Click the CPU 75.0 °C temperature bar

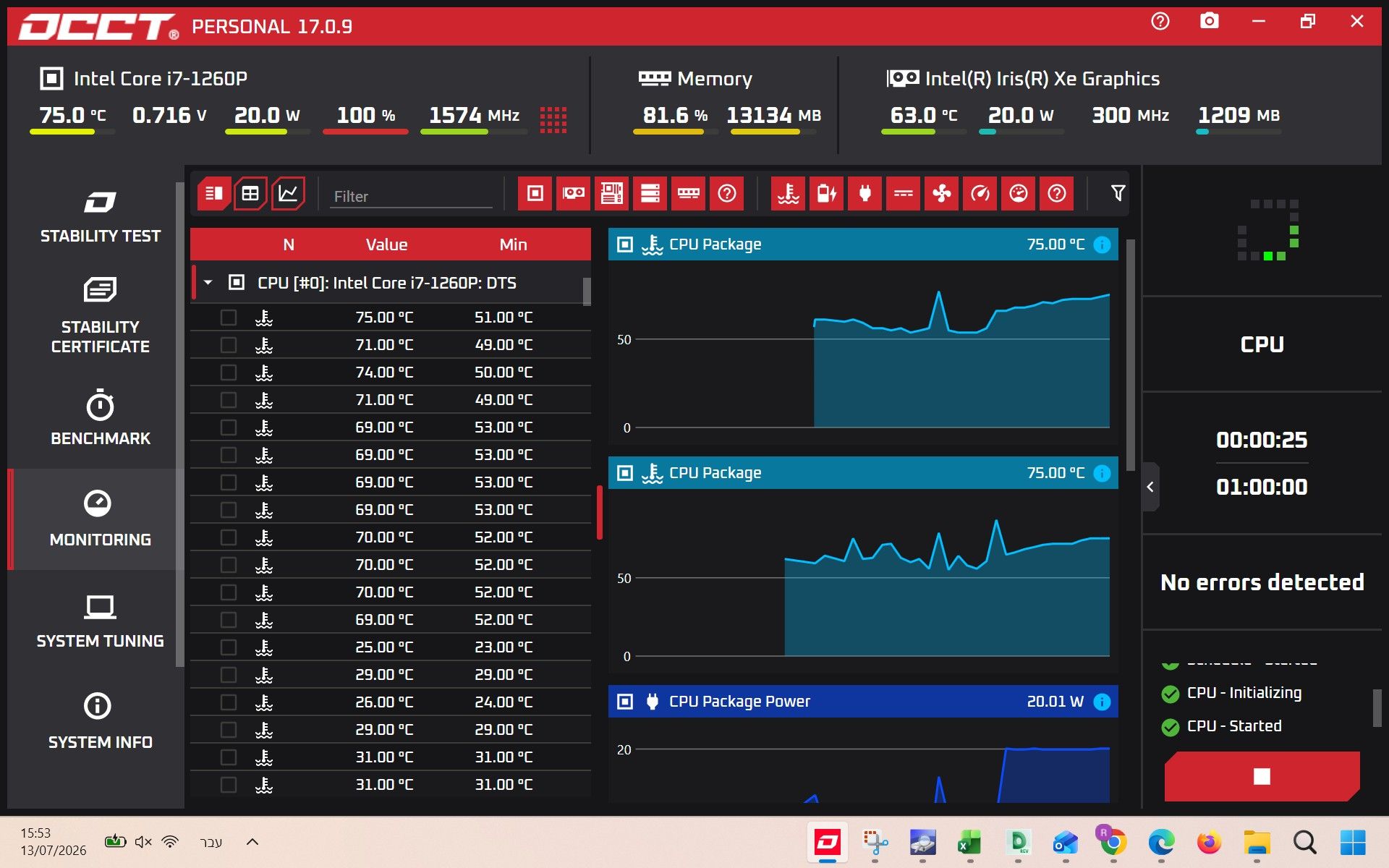click(x=72, y=132)
